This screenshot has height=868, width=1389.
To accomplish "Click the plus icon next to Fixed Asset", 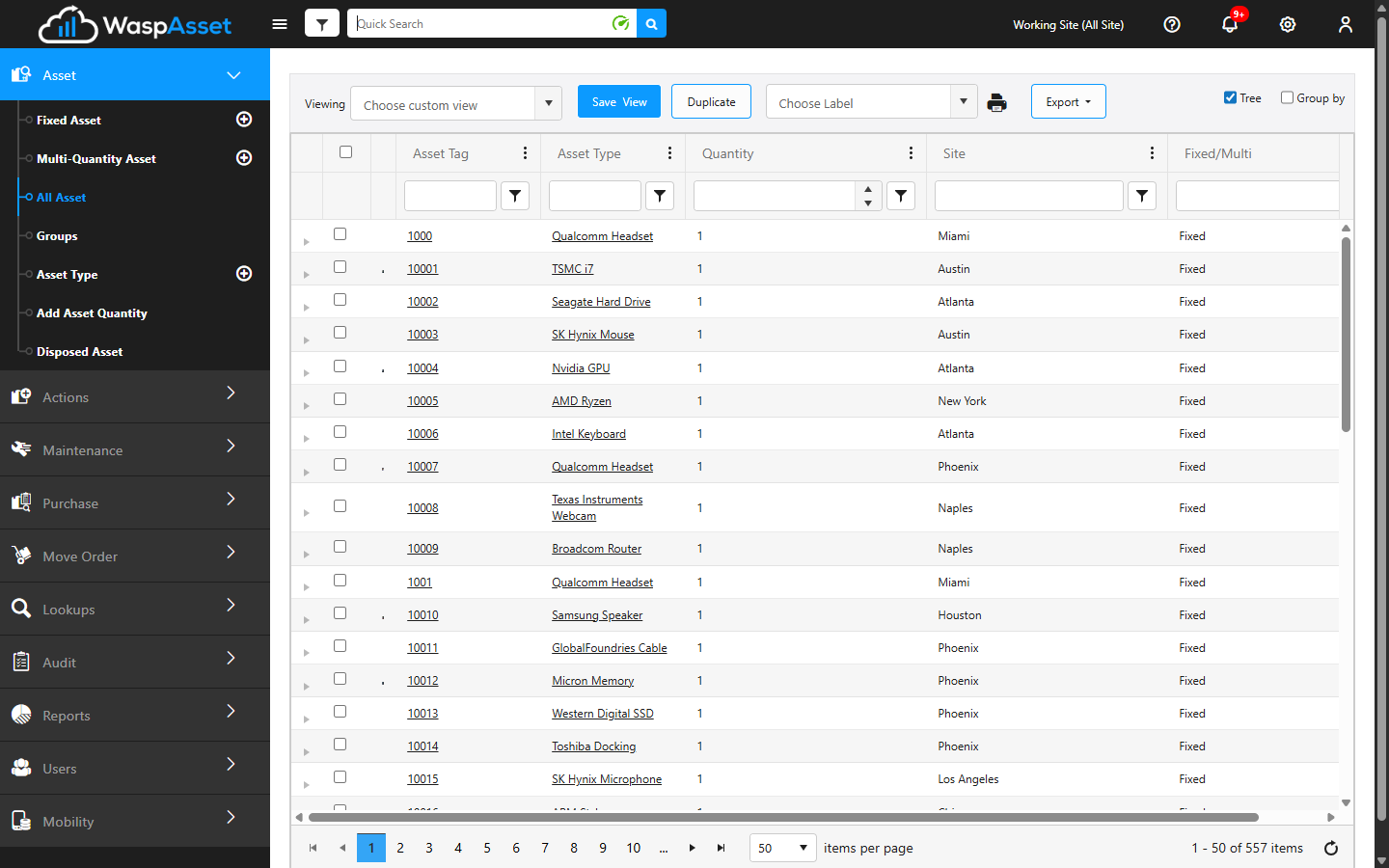I will tap(244, 119).
